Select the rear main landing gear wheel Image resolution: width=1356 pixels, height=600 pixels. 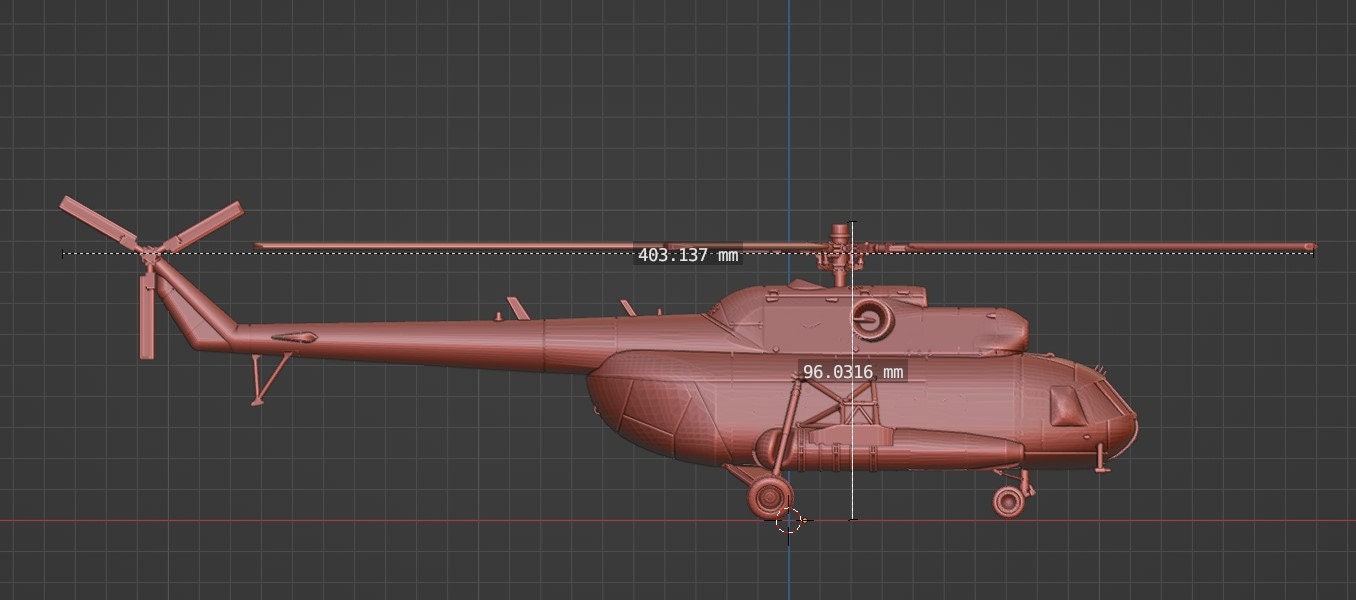768,497
